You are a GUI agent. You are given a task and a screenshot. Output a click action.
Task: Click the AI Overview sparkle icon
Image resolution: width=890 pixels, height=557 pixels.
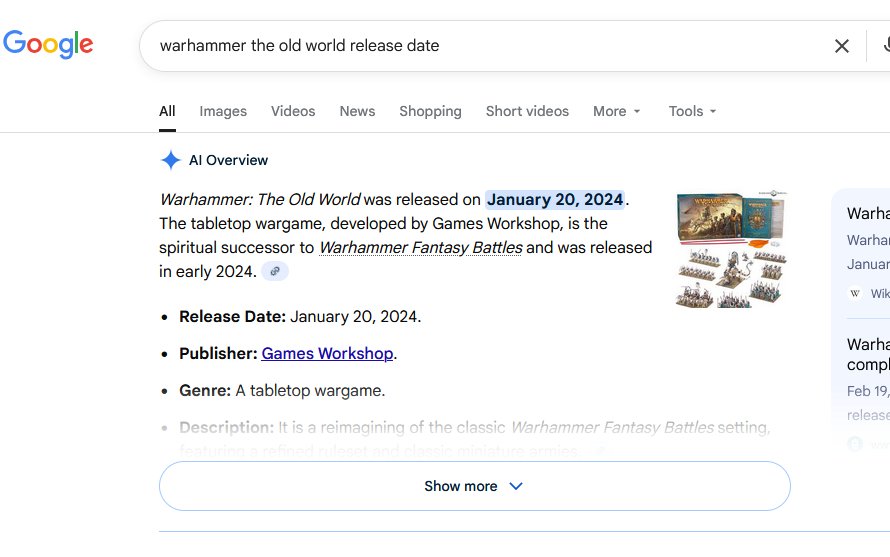coord(170,160)
